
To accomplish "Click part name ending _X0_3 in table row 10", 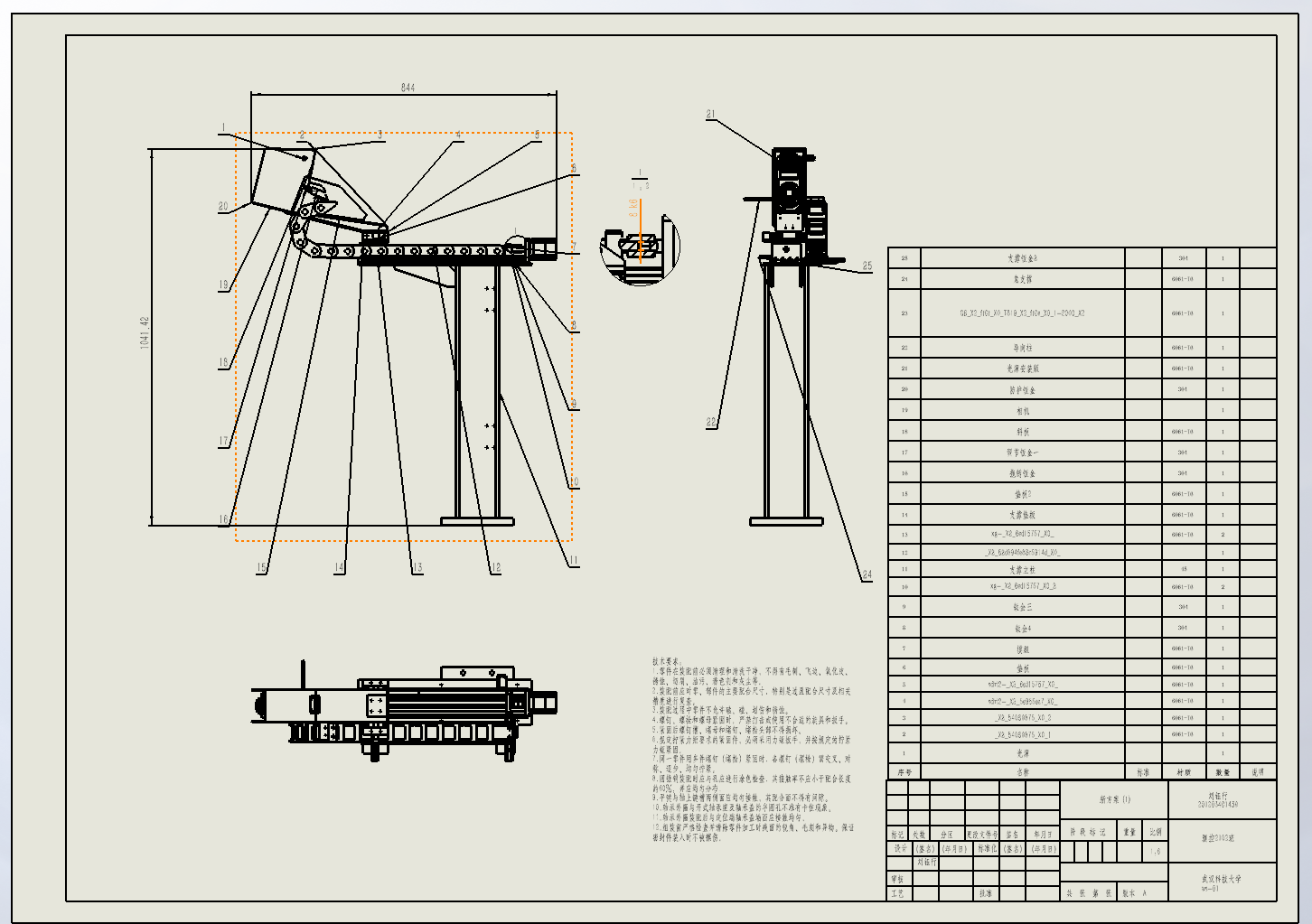I will coord(1022,586).
